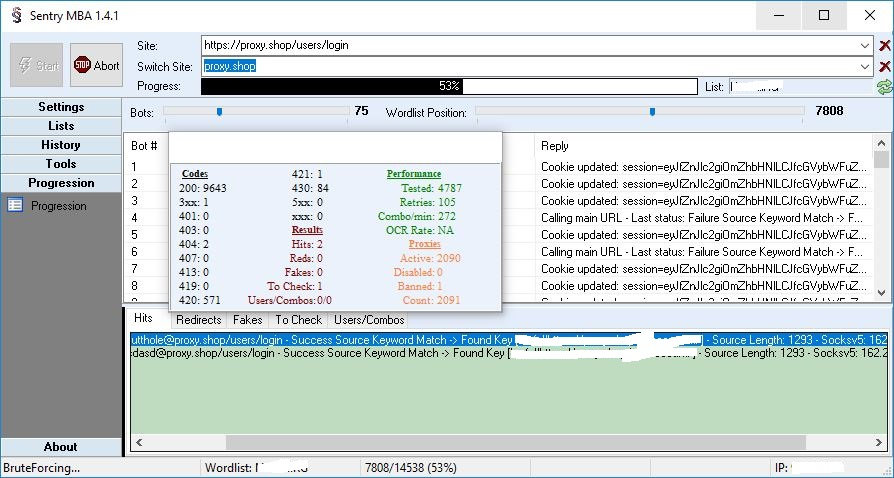Open the Lists sidebar section
The height and width of the screenshot is (478, 894).
tap(61, 125)
